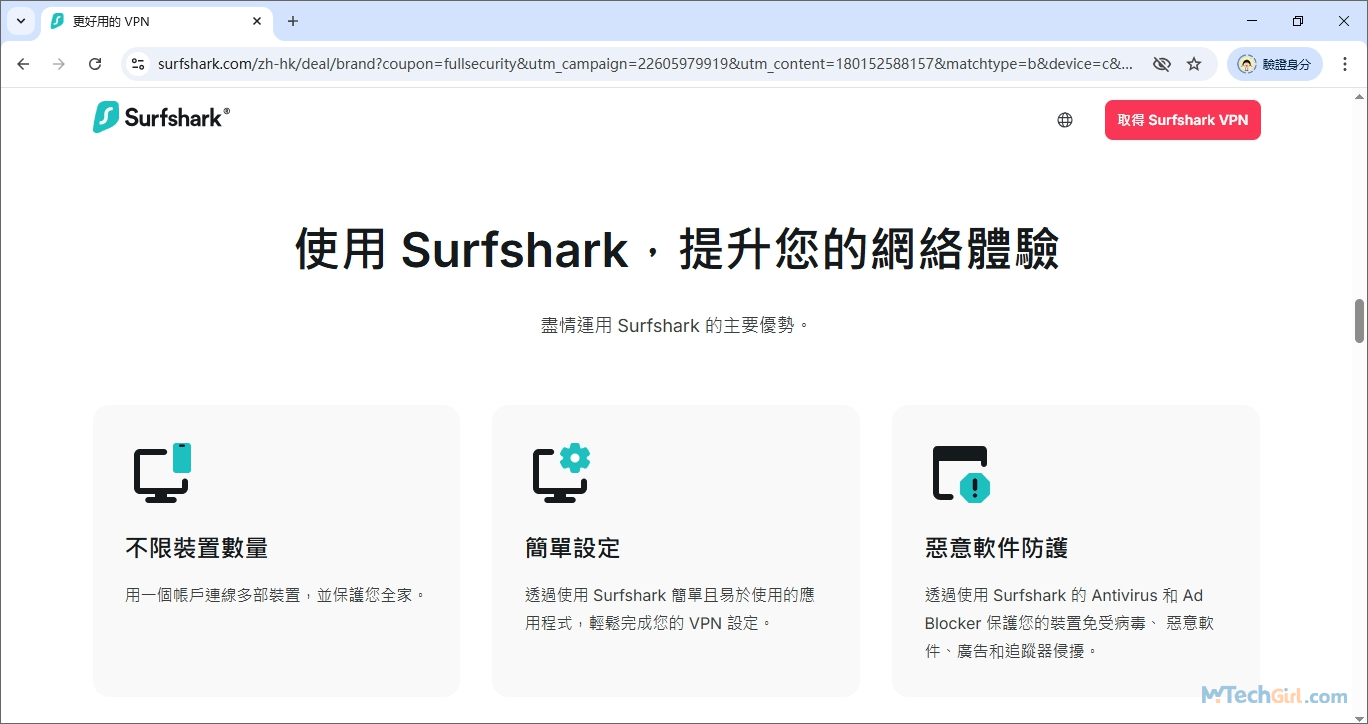
Task: Click subtitle 盡情運用 Surfshark 的主要優勢。
Action: (x=675, y=325)
